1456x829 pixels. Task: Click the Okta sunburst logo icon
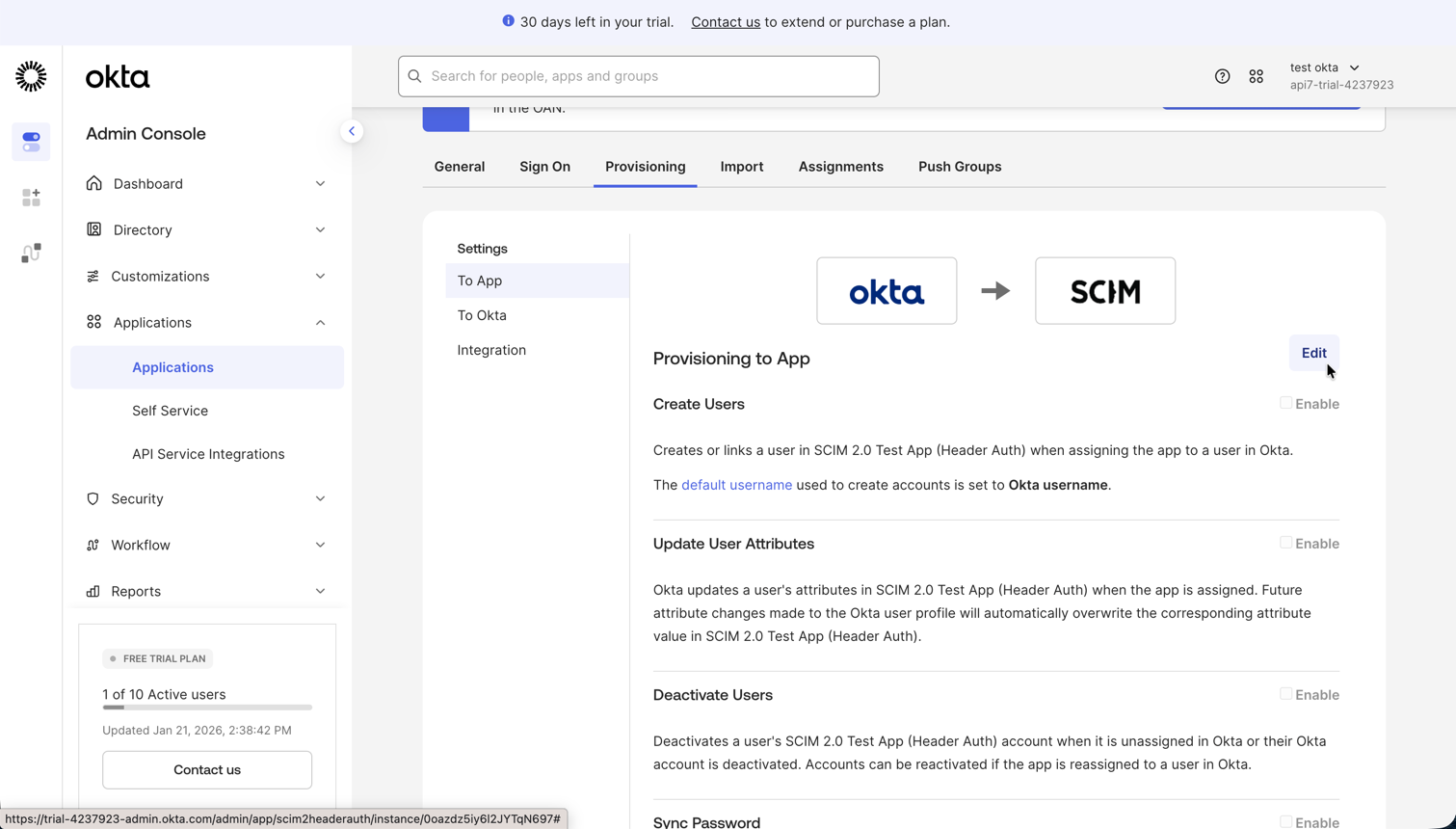point(31,76)
